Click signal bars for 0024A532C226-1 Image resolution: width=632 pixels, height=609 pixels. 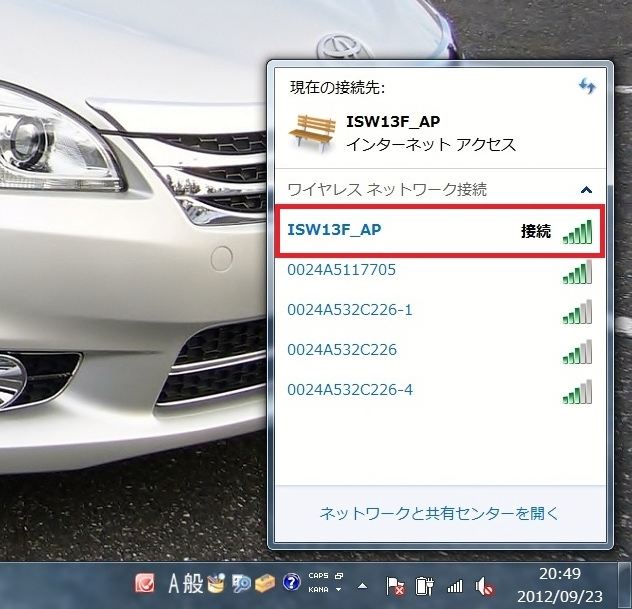coord(578,312)
